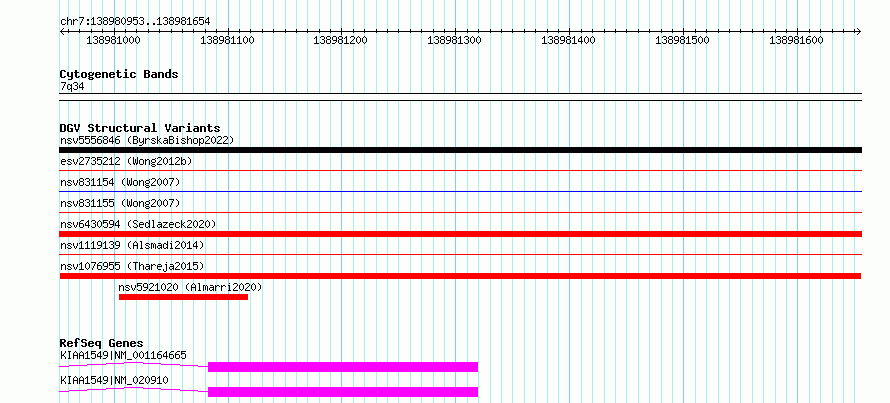
Task: Click ruler coordinate 138981100
Action: [227, 40]
